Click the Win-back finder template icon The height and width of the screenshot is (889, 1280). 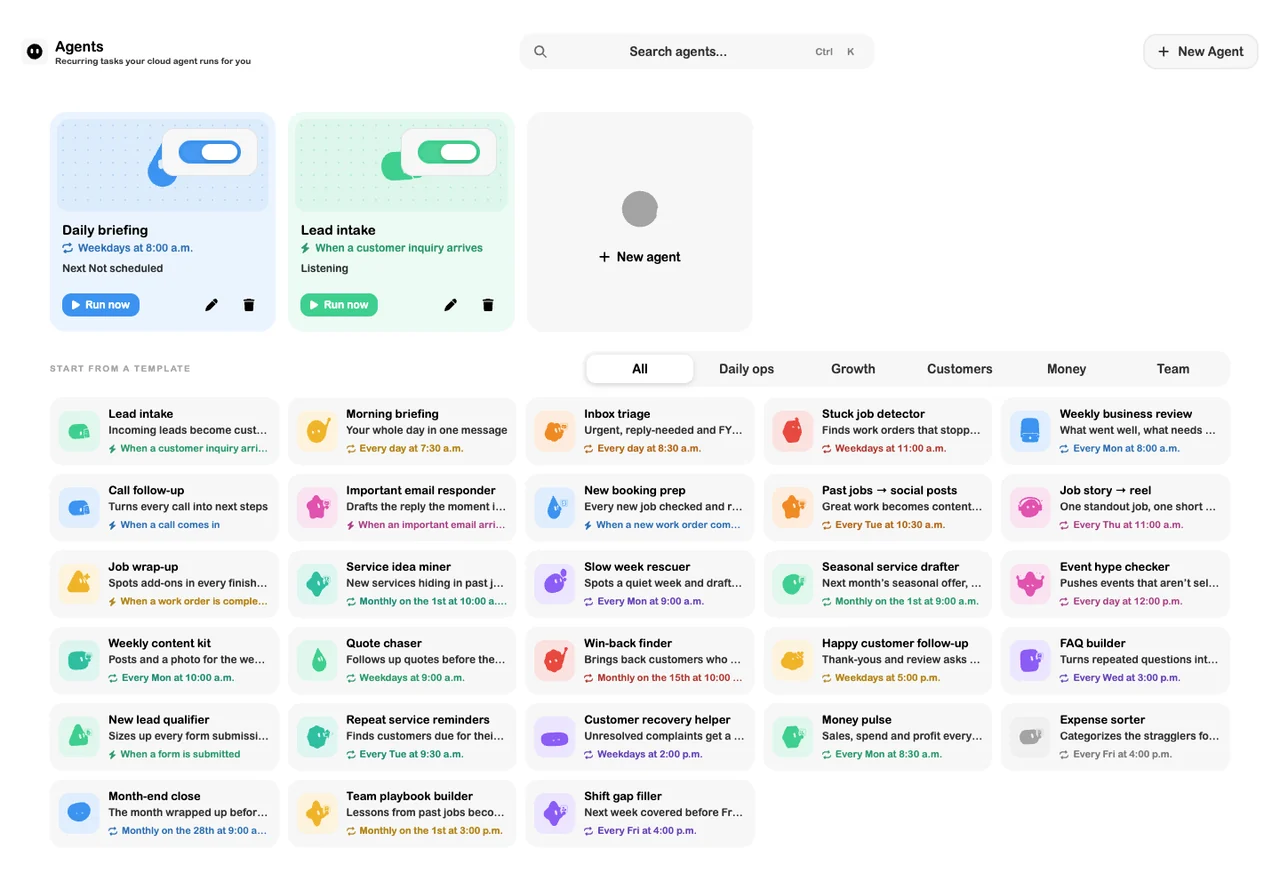point(555,661)
